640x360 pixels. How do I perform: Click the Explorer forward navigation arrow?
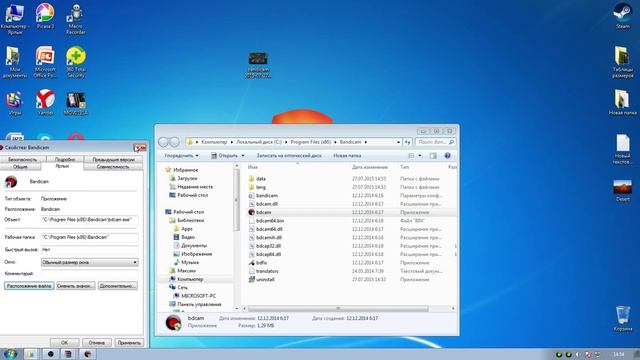pyautogui.click(x=174, y=142)
